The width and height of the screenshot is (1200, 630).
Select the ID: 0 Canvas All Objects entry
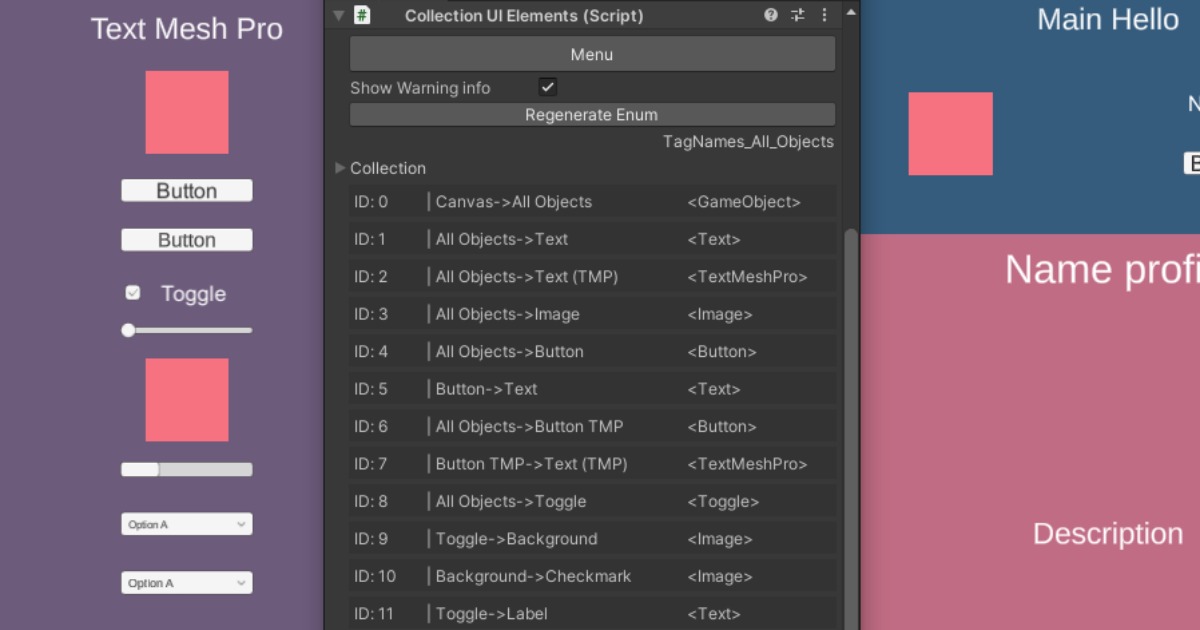coord(592,201)
